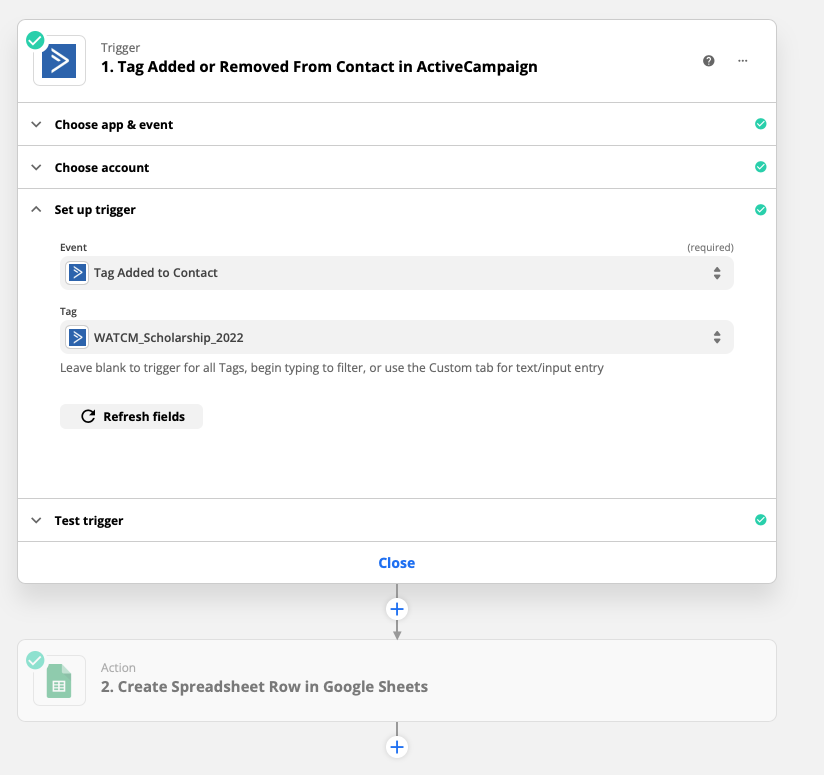The height and width of the screenshot is (775, 824).
Task: Open the Tag dropdown WATCM_Scholarship_2022
Action: 397,337
